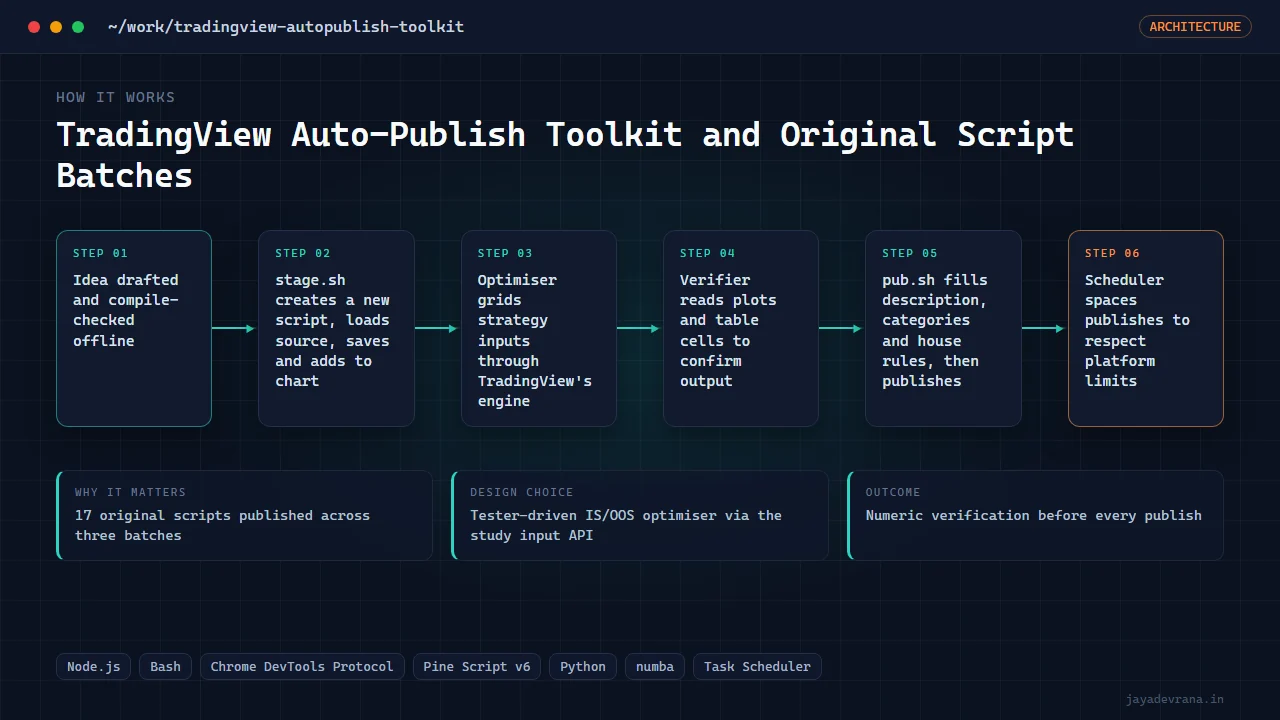The height and width of the screenshot is (720, 1280).
Task: Click the ARCHITECTURE badge
Action: 1195,27
